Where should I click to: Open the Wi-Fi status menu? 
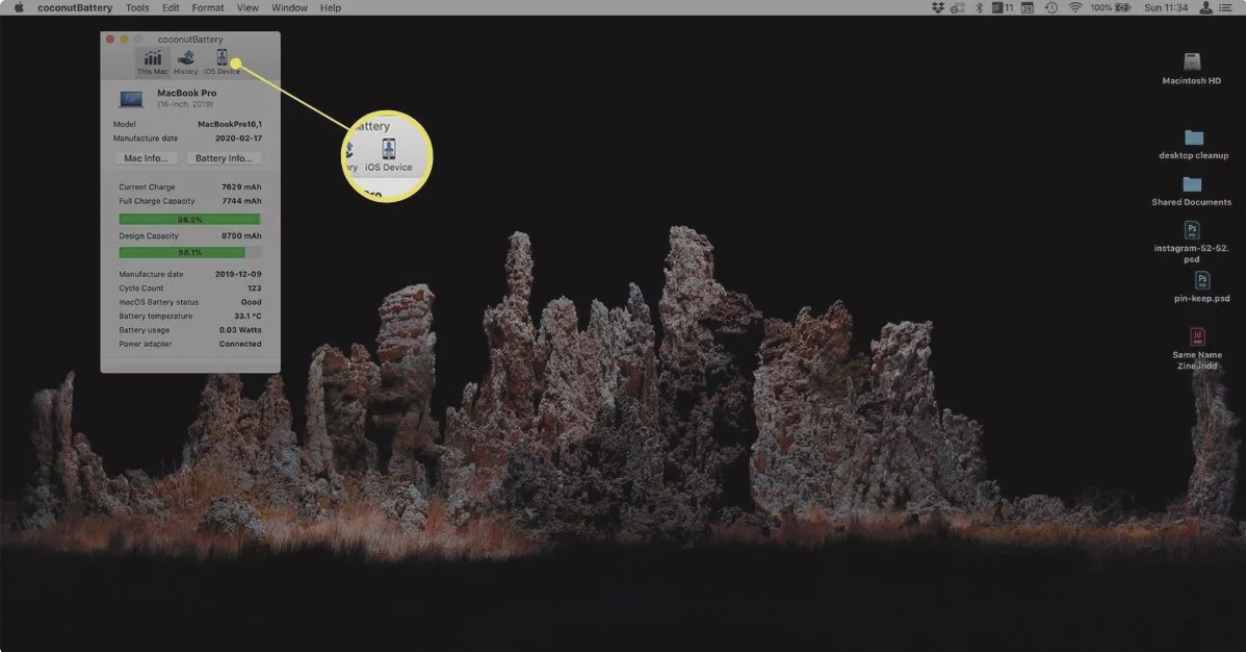(x=1076, y=8)
